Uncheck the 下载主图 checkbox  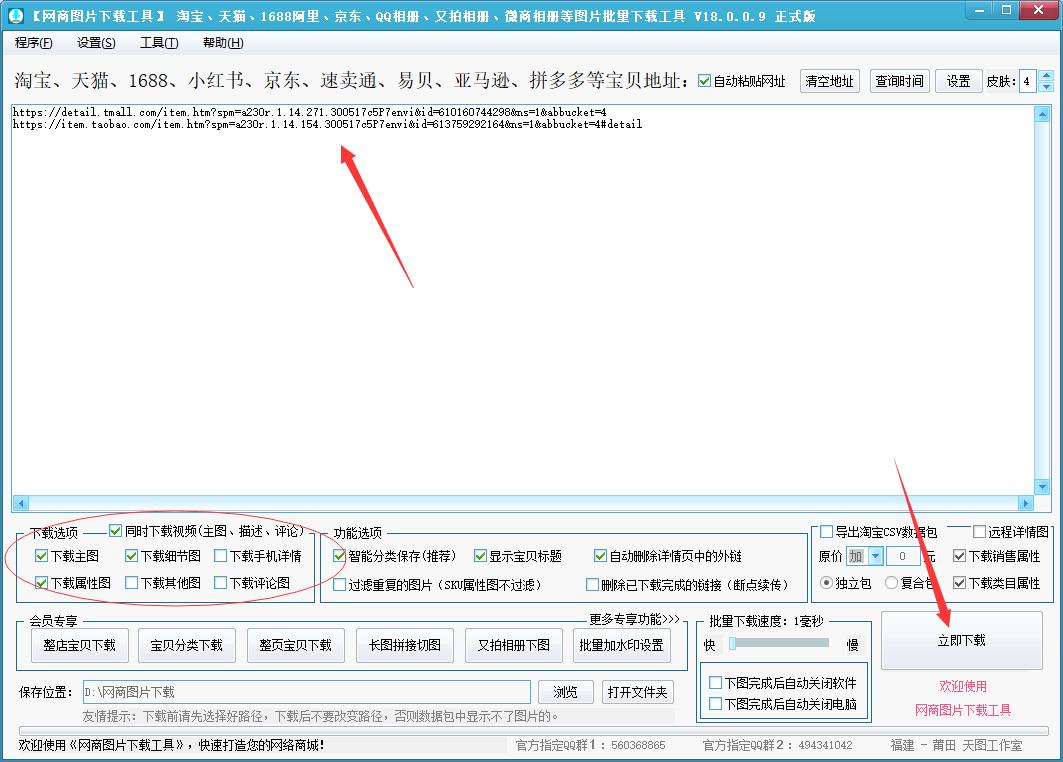click(41, 556)
